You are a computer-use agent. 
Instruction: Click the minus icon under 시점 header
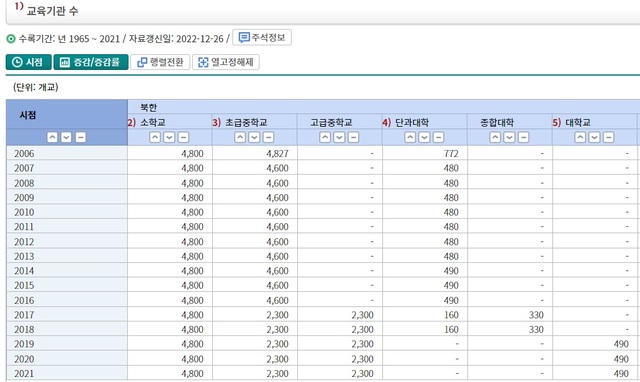click(x=80, y=138)
